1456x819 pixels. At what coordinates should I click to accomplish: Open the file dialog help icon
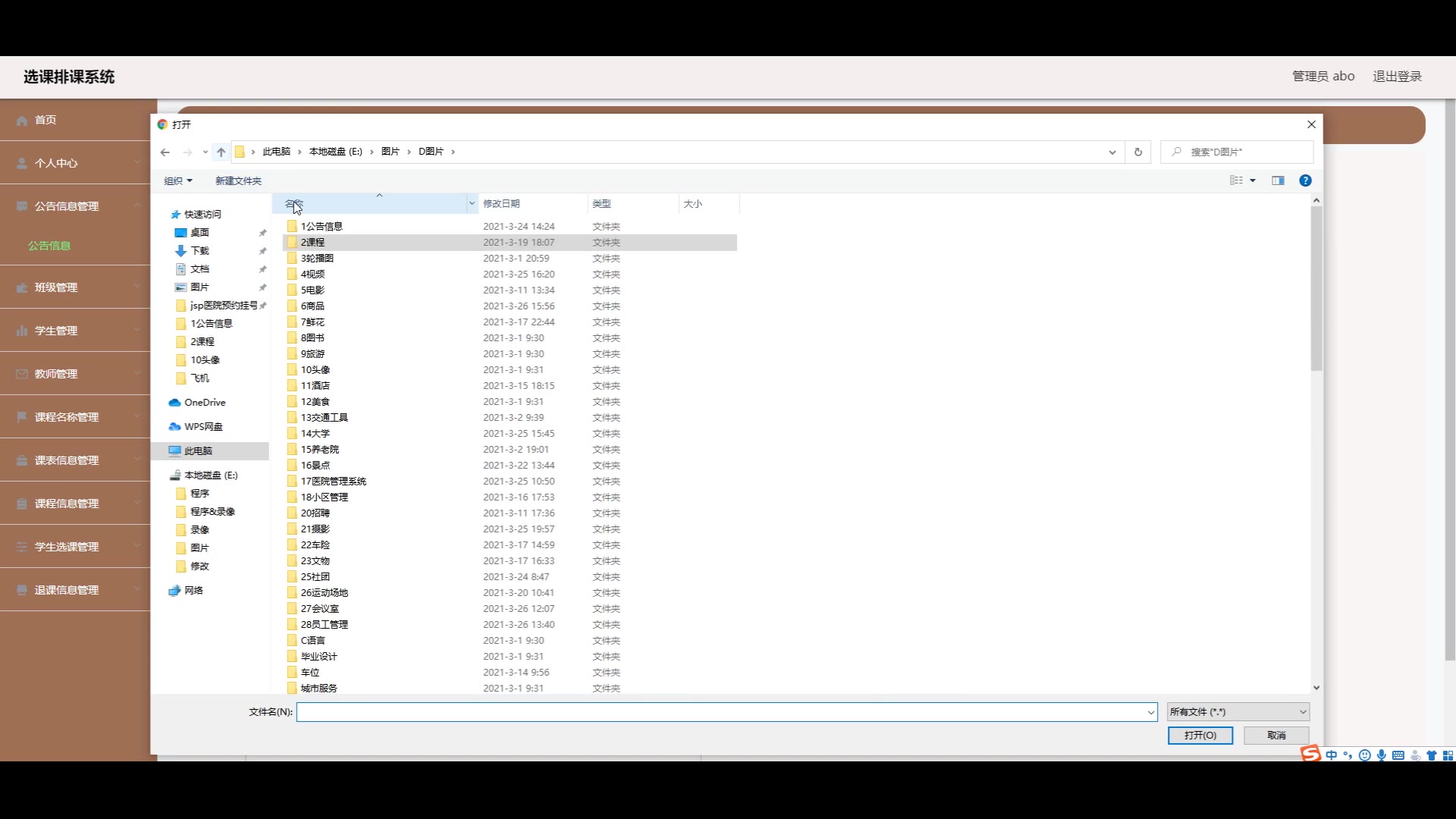pos(1305,180)
